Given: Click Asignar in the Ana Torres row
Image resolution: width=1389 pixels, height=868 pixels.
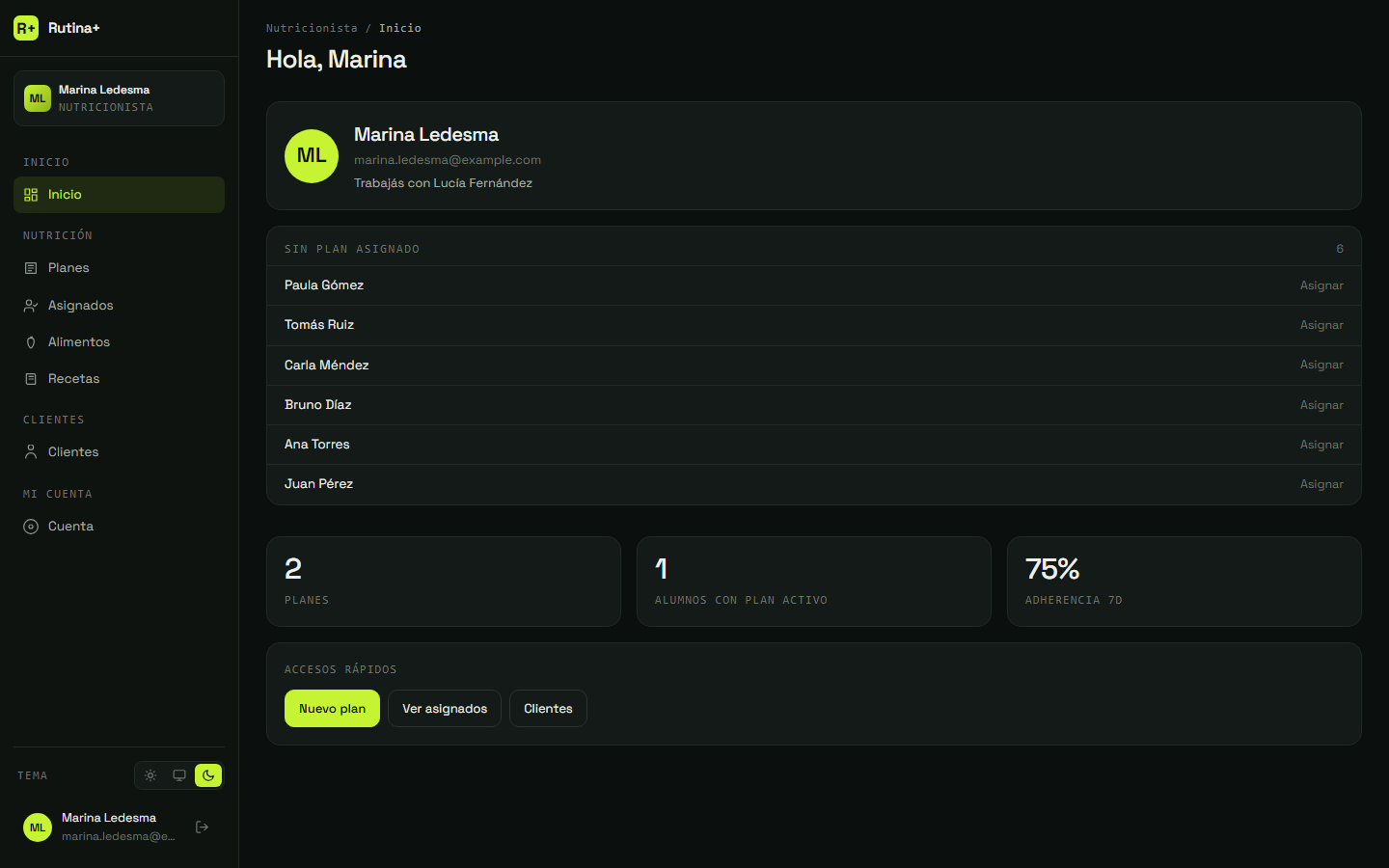Looking at the screenshot, I should 1321,445.
